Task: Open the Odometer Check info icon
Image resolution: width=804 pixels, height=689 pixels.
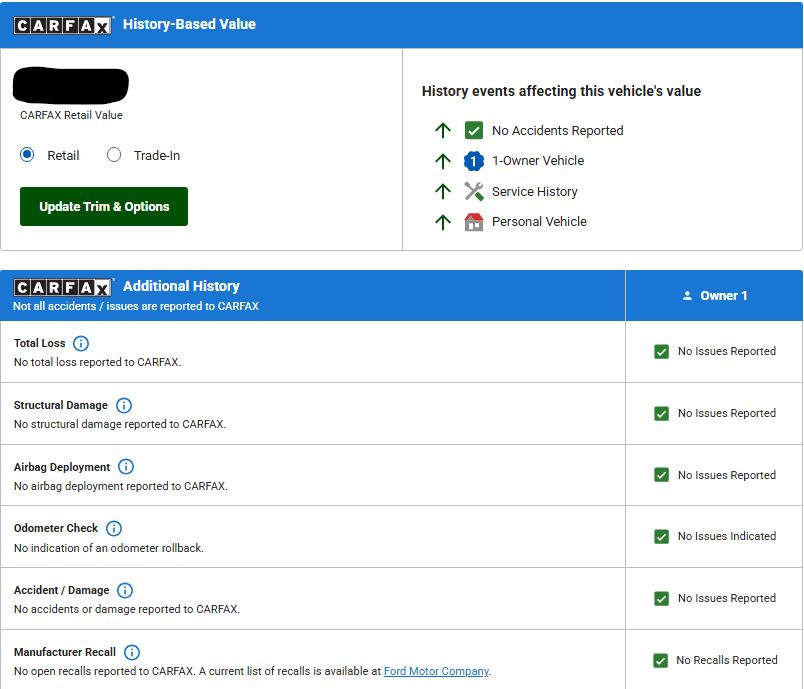Action: click(114, 529)
